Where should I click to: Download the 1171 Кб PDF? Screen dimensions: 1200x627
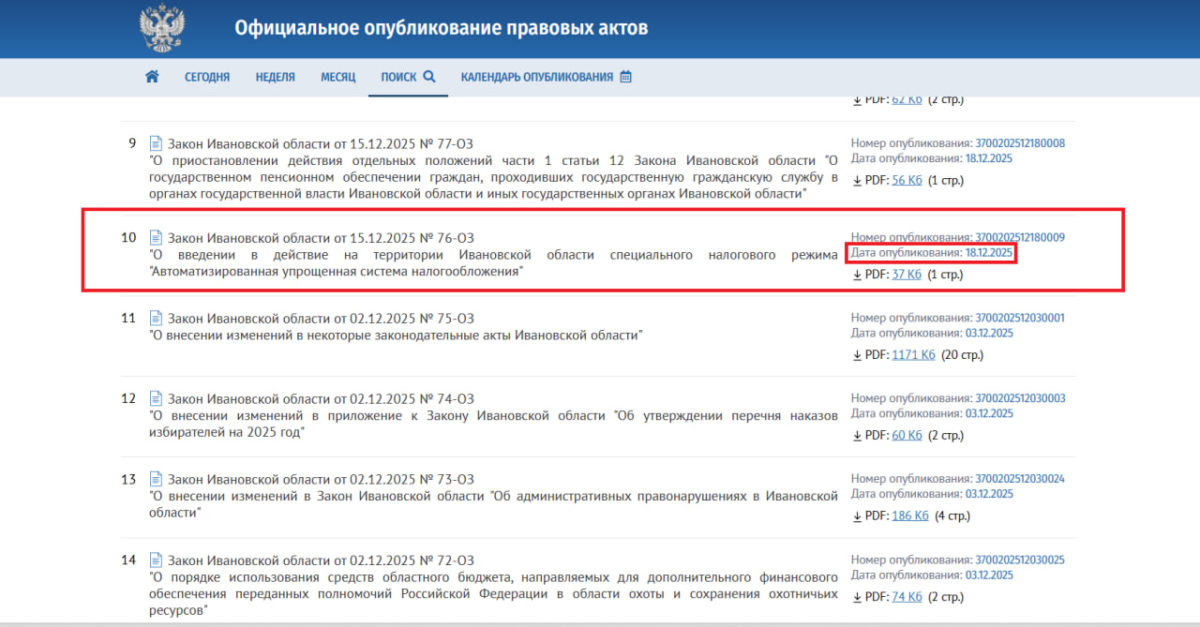[x=913, y=354]
